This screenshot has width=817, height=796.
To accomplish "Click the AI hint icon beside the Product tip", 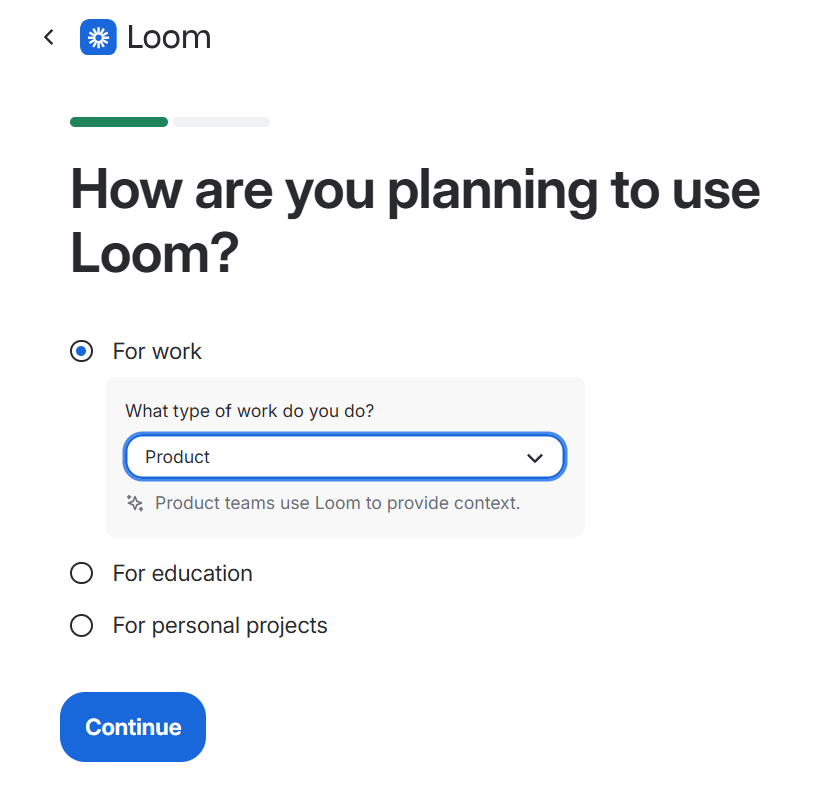I will point(134,503).
